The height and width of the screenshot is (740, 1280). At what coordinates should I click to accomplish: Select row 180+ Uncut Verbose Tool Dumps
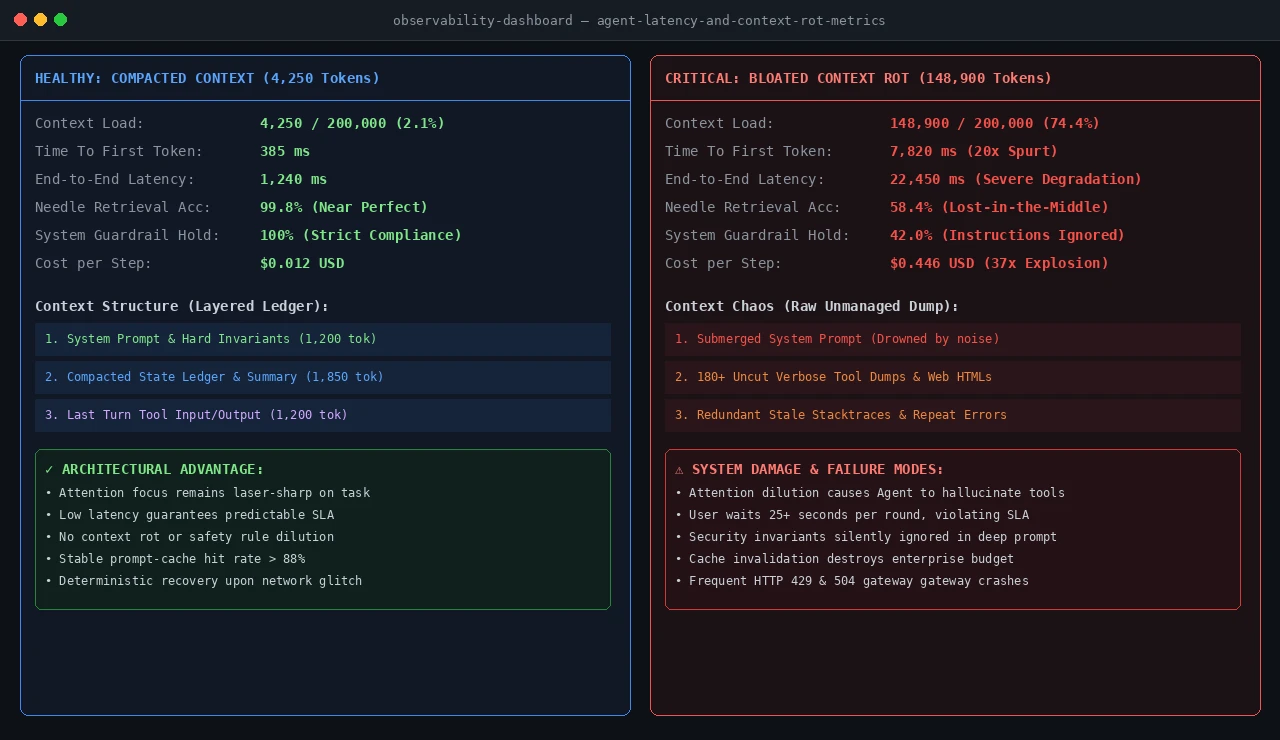(953, 377)
